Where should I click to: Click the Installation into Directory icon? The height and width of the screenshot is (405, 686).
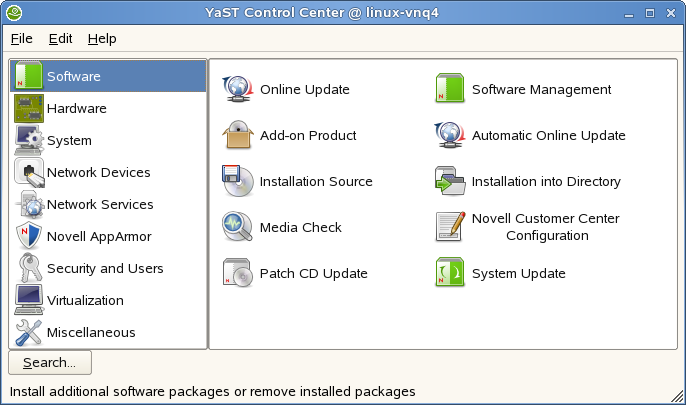[450, 181]
